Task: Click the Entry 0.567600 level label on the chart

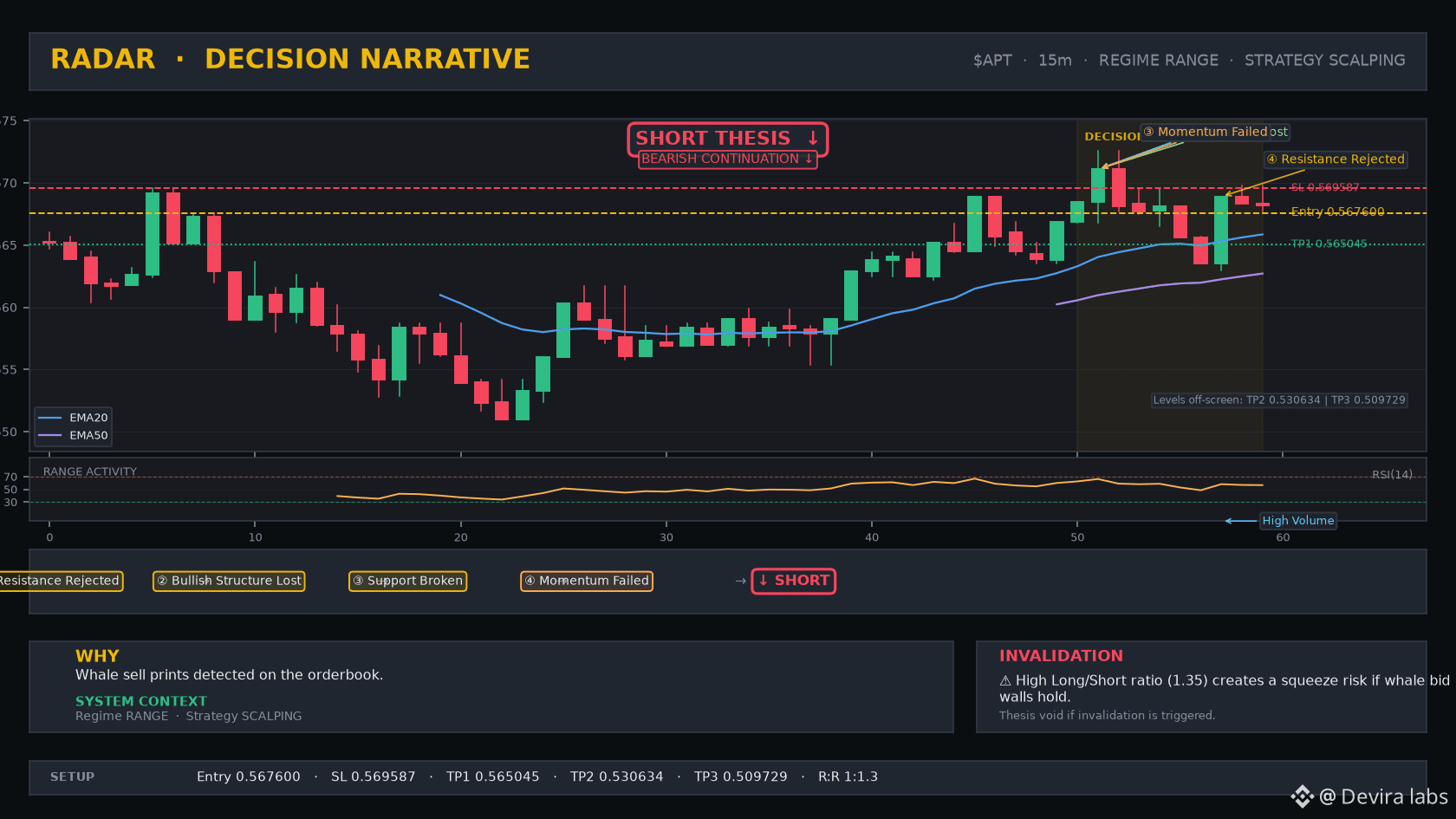Action: click(1337, 211)
